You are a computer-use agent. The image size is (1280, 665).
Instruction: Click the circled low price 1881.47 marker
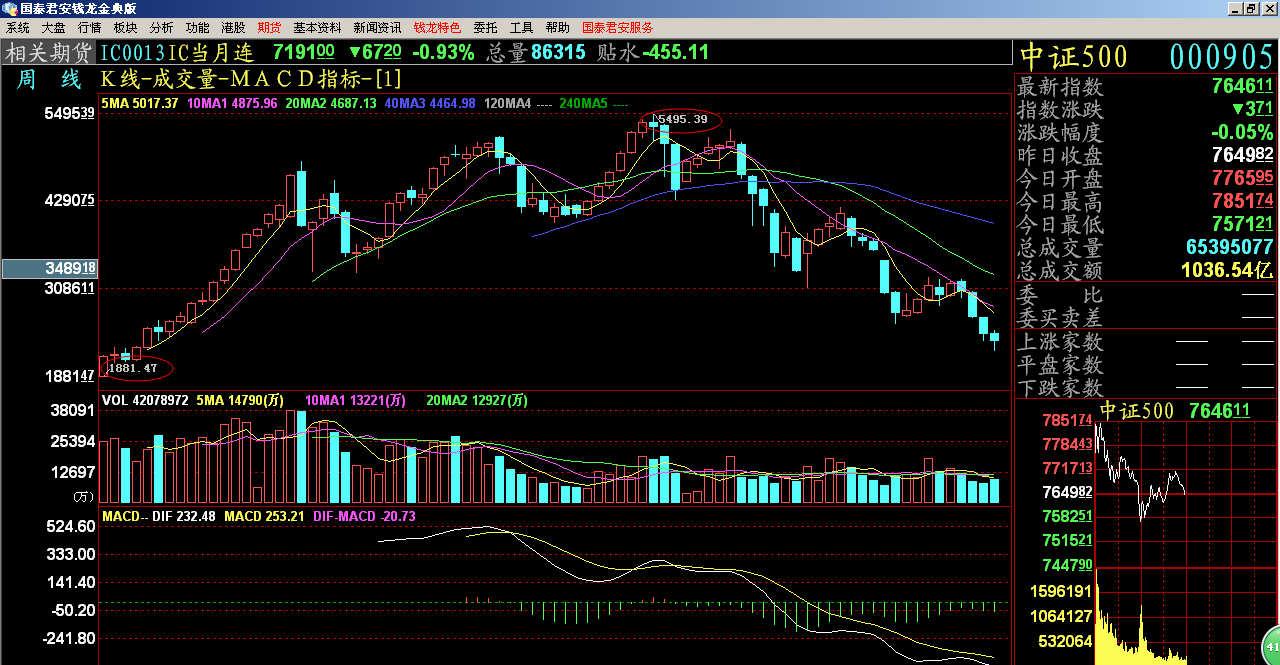point(134,368)
